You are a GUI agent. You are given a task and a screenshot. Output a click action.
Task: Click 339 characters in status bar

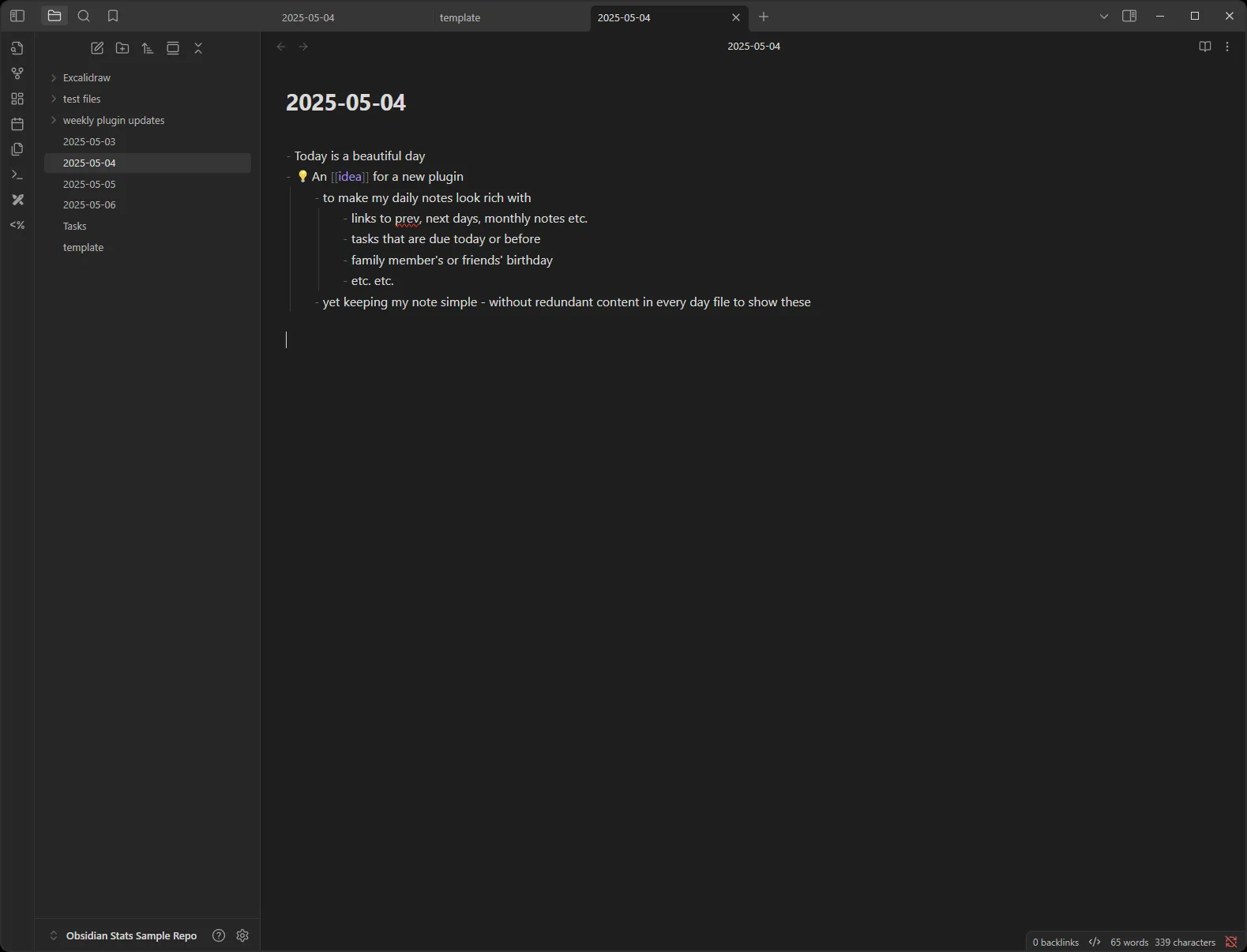[x=1185, y=943]
